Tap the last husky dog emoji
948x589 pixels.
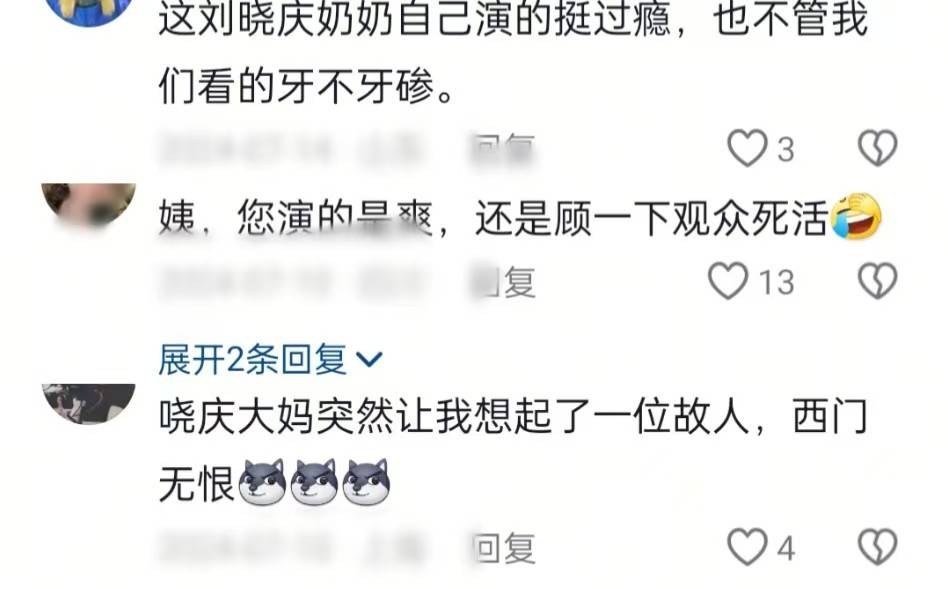point(366,482)
